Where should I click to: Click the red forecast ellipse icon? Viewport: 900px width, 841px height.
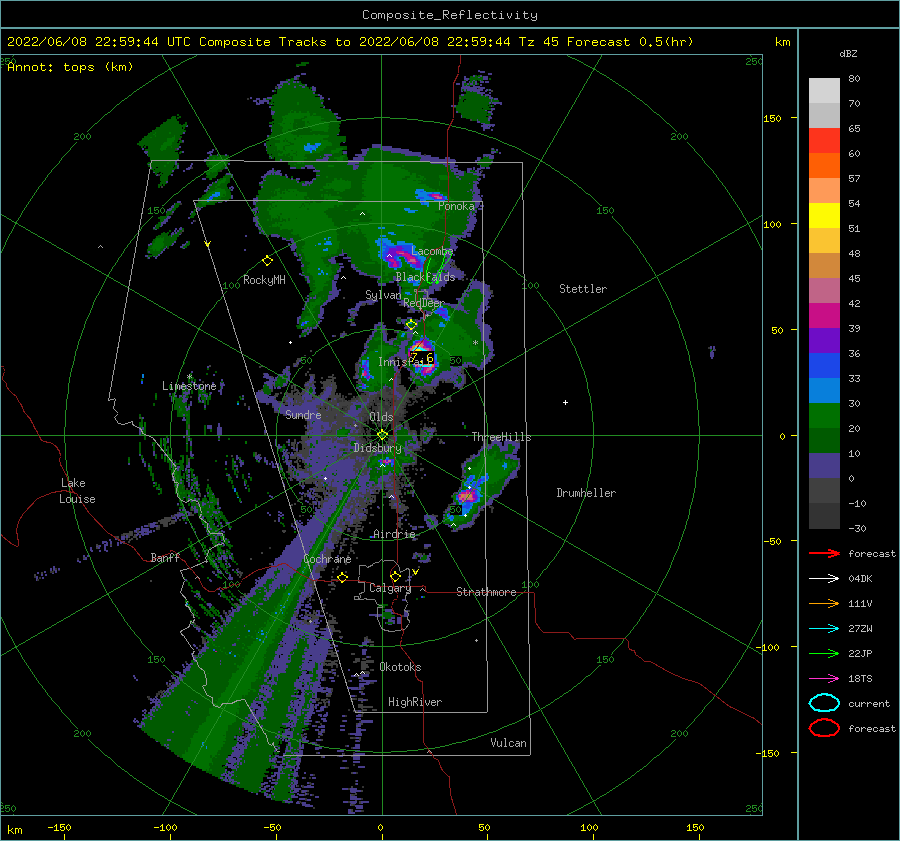[824, 728]
